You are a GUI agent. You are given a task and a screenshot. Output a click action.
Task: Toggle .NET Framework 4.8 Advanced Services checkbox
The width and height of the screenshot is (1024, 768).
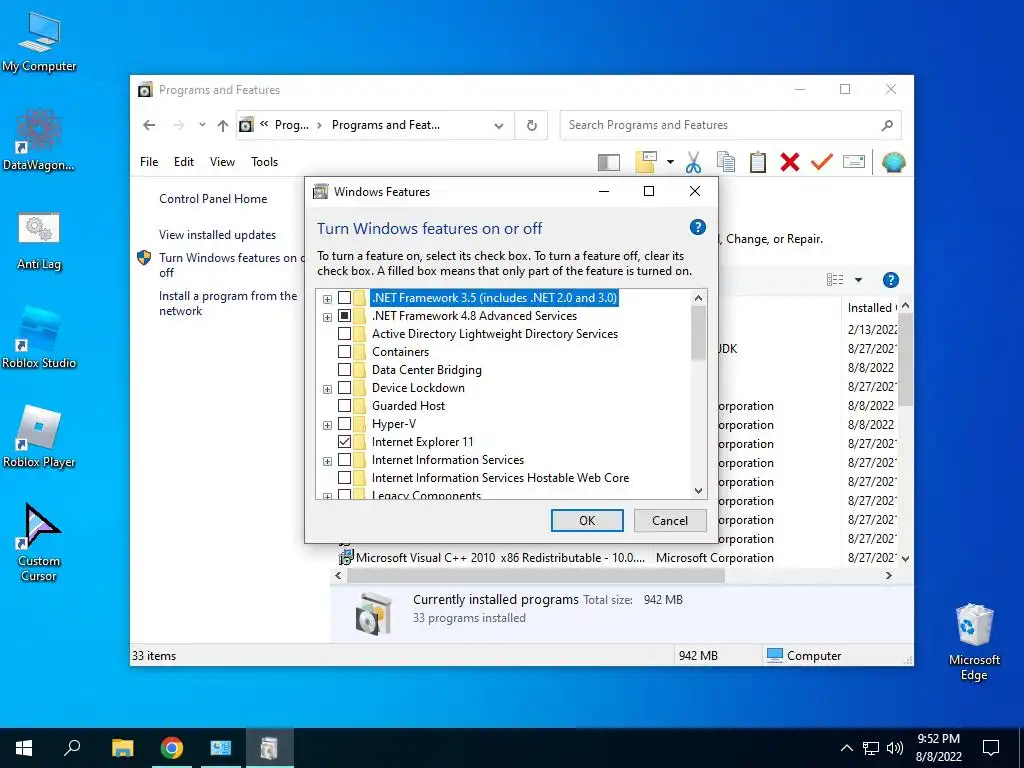[344, 316]
